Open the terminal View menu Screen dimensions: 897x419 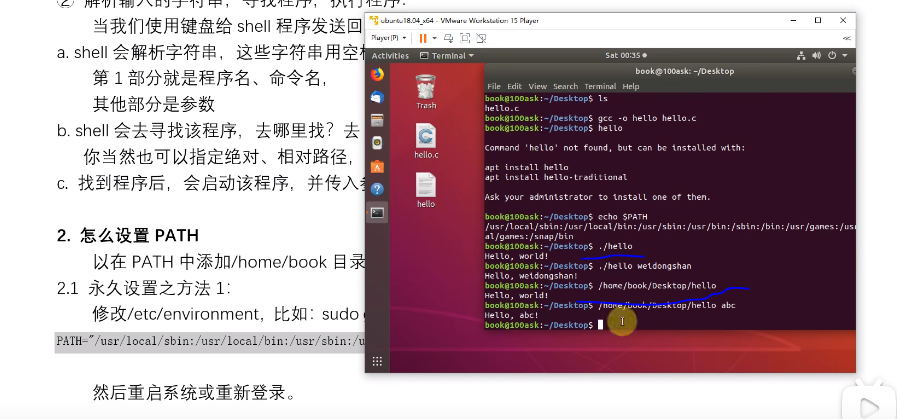[538, 86]
